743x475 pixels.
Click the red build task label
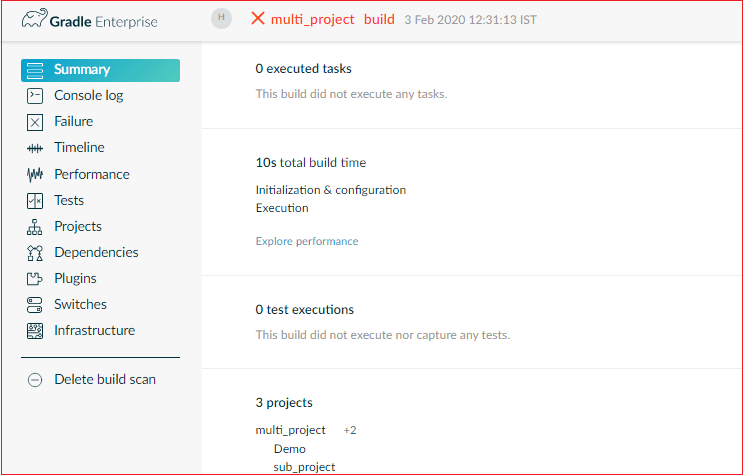click(379, 19)
